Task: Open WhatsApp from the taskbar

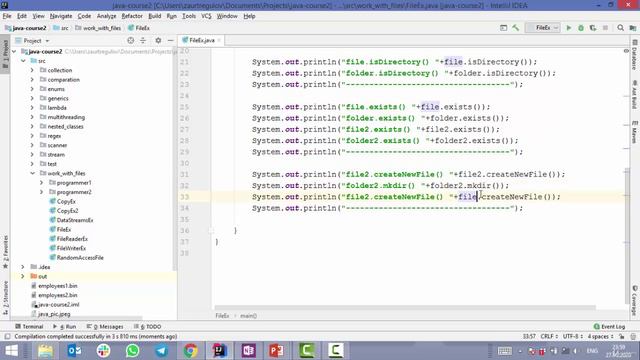Action: [x=132, y=351]
